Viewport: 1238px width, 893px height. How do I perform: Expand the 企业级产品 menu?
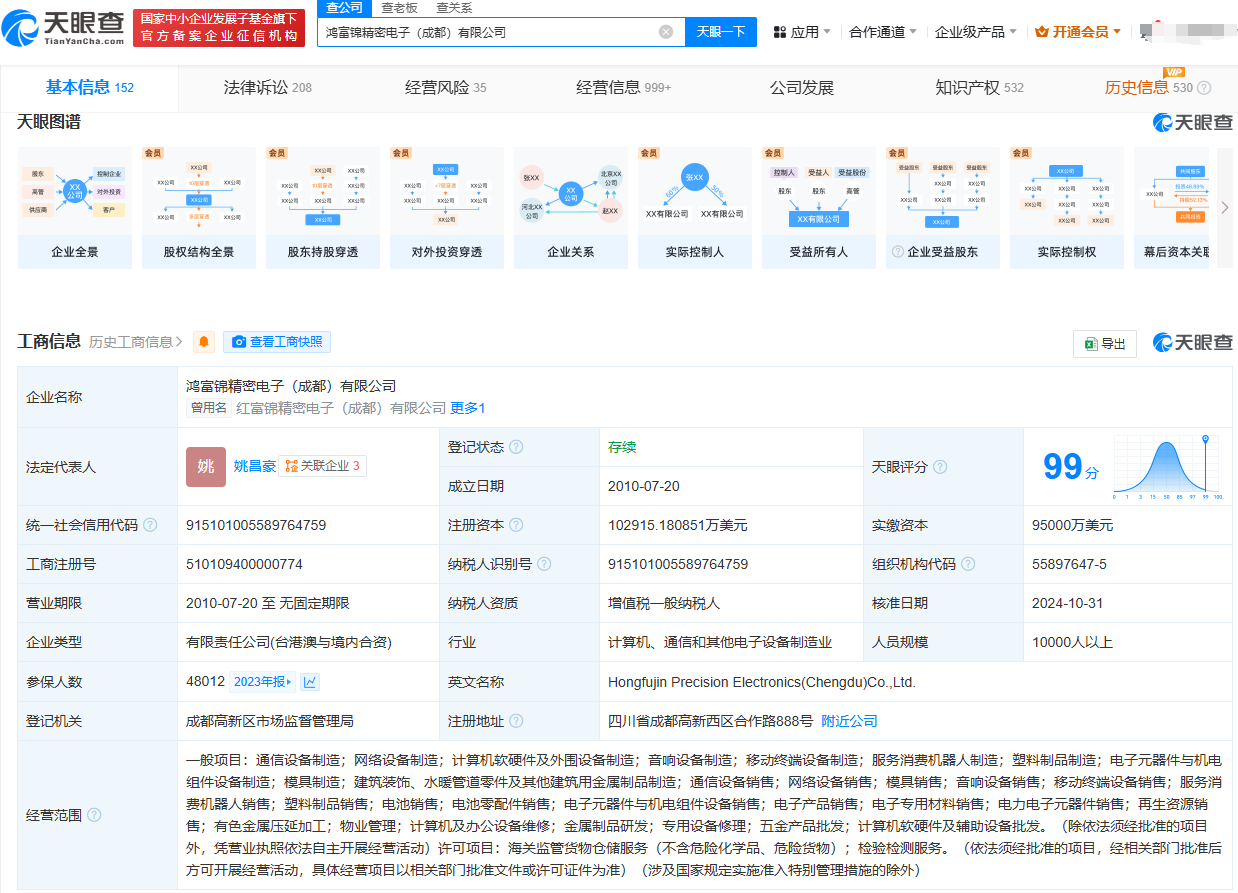(x=976, y=32)
